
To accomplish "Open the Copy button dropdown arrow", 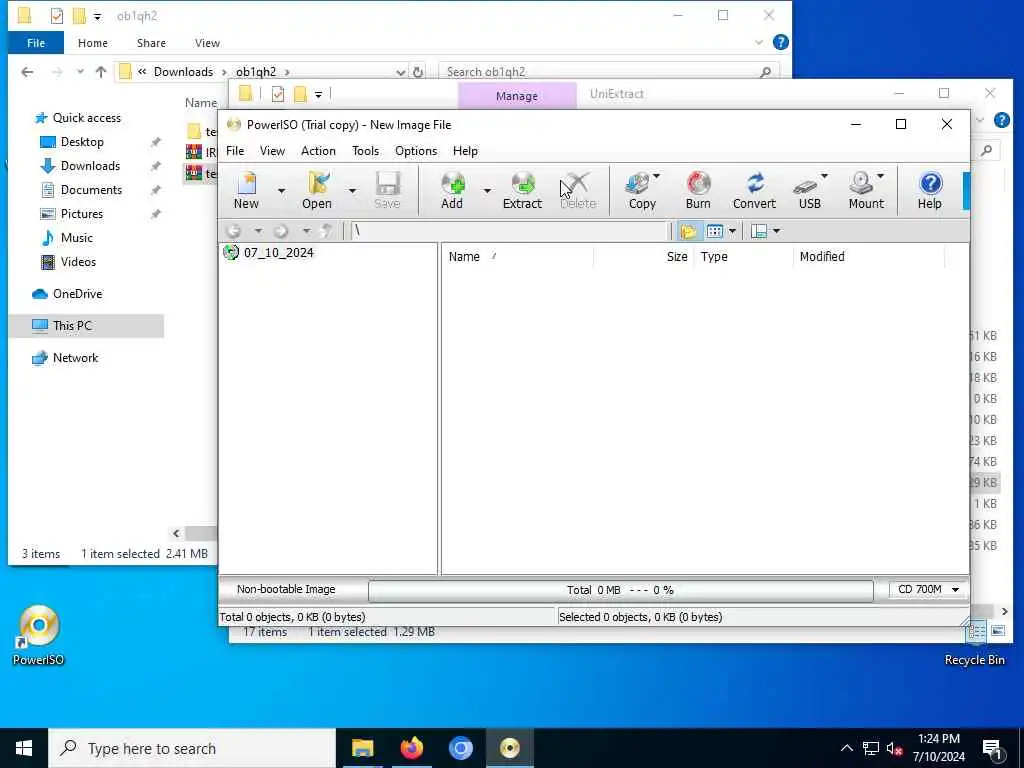I will click(656, 176).
